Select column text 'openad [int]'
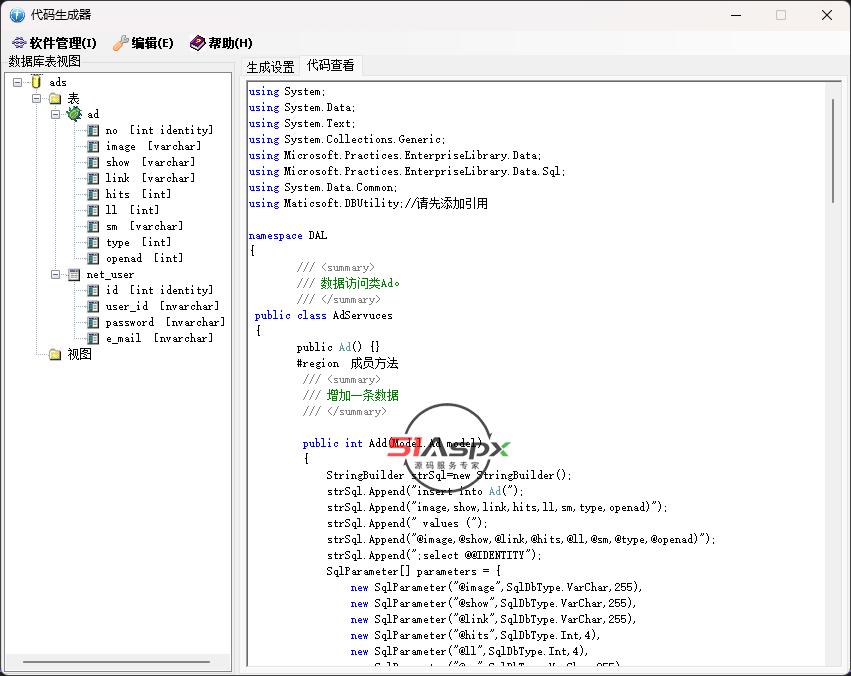Screen dimensions: 851x676 144,258
